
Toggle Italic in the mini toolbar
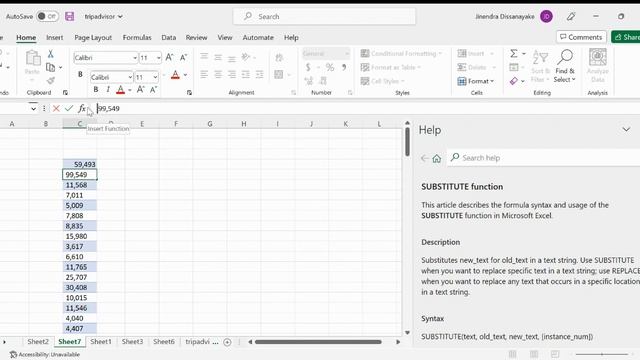(108, 89)
